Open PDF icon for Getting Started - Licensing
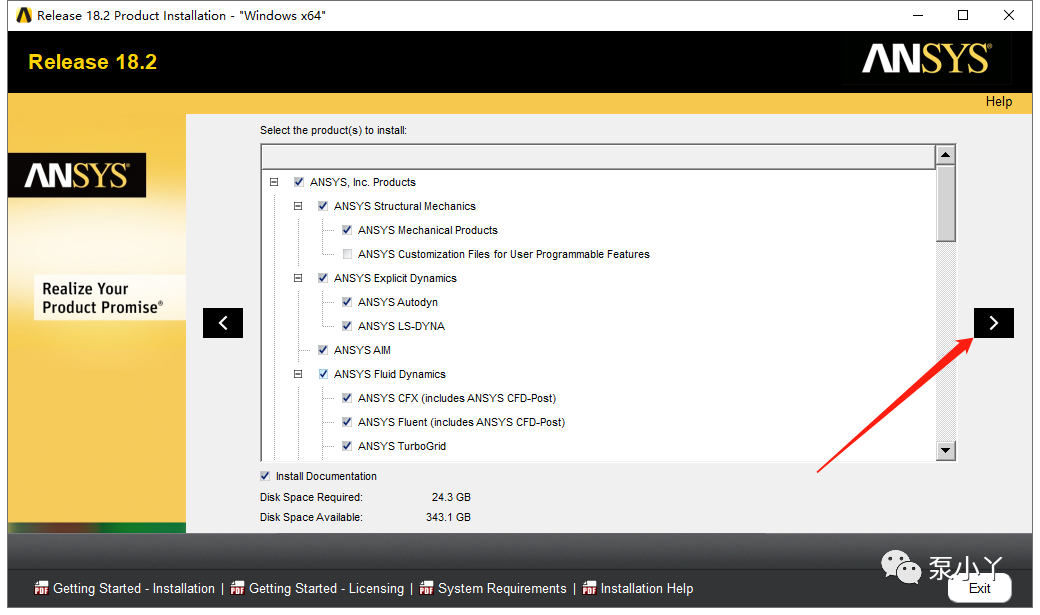 click(237, 588)
